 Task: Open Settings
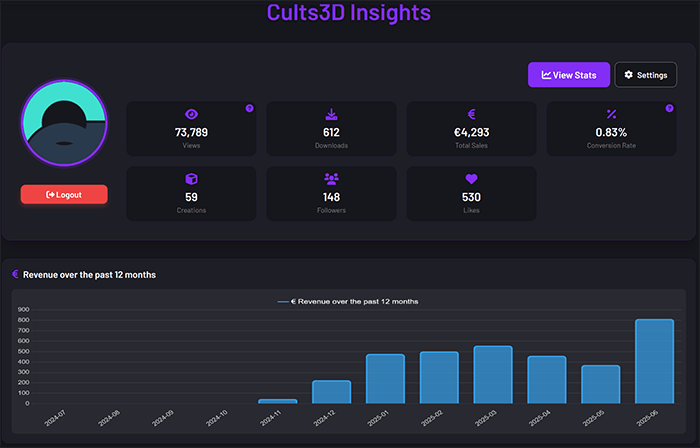tap(646, 75)
